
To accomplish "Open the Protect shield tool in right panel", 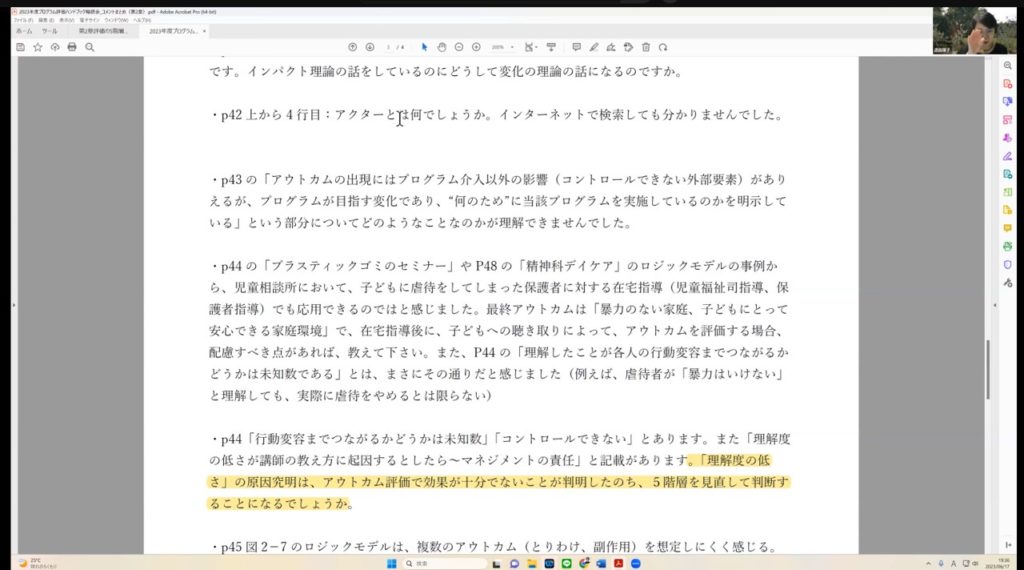I will click(1007, 264).
